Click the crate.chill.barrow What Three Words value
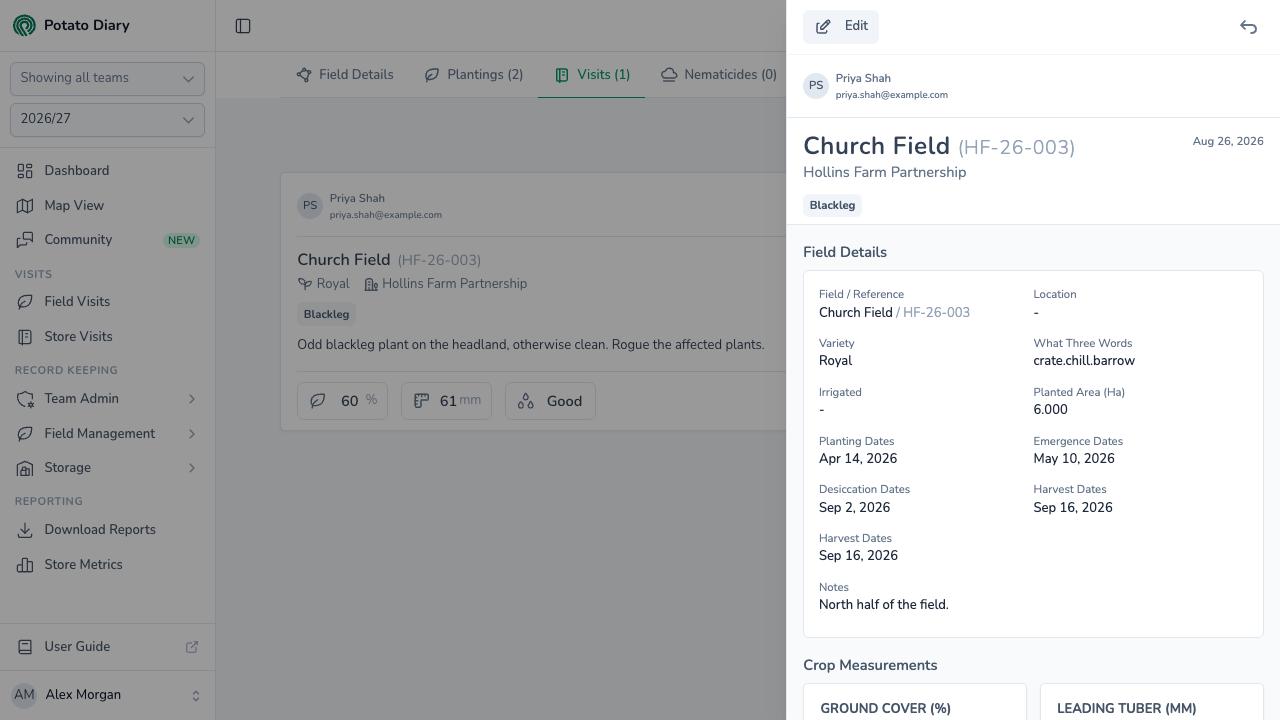 tap(1084, 361)
